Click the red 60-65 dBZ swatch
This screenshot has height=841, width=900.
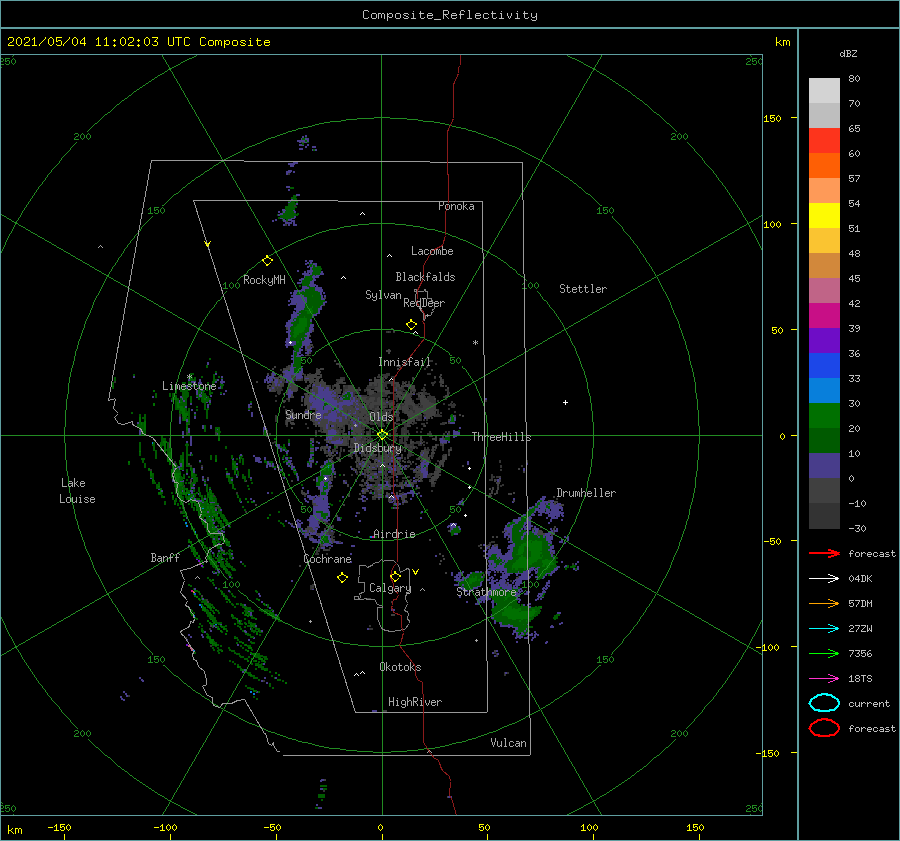point(824,141)
